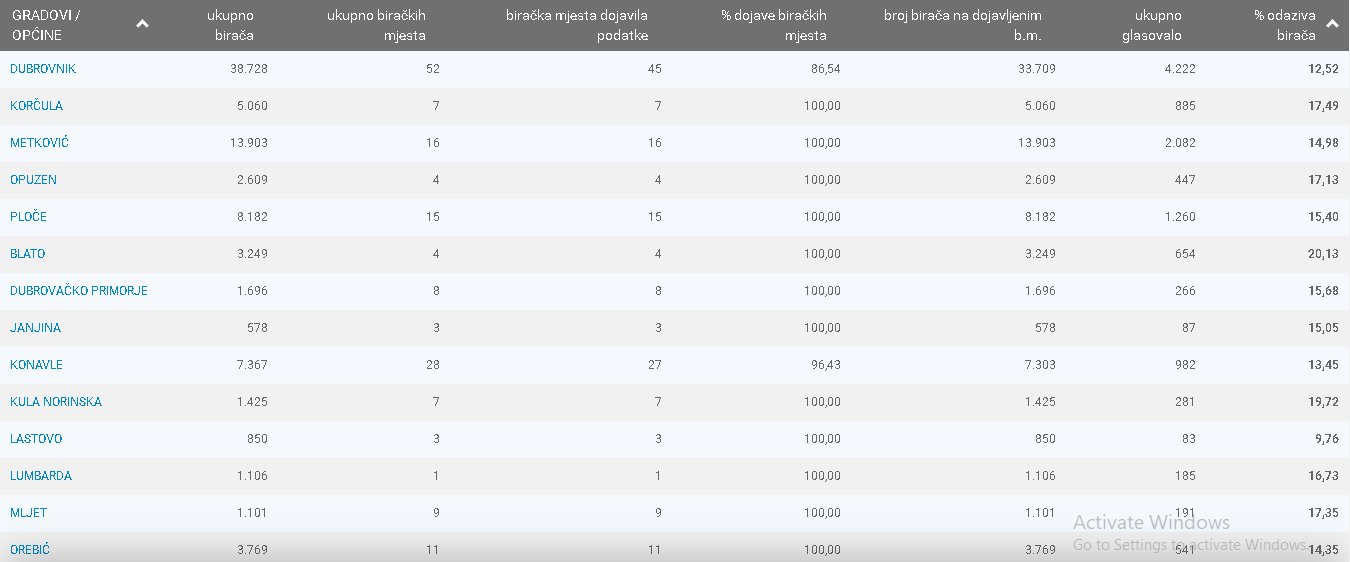
Task: Click the LUMBARDA link
Action: click(41, 476)
